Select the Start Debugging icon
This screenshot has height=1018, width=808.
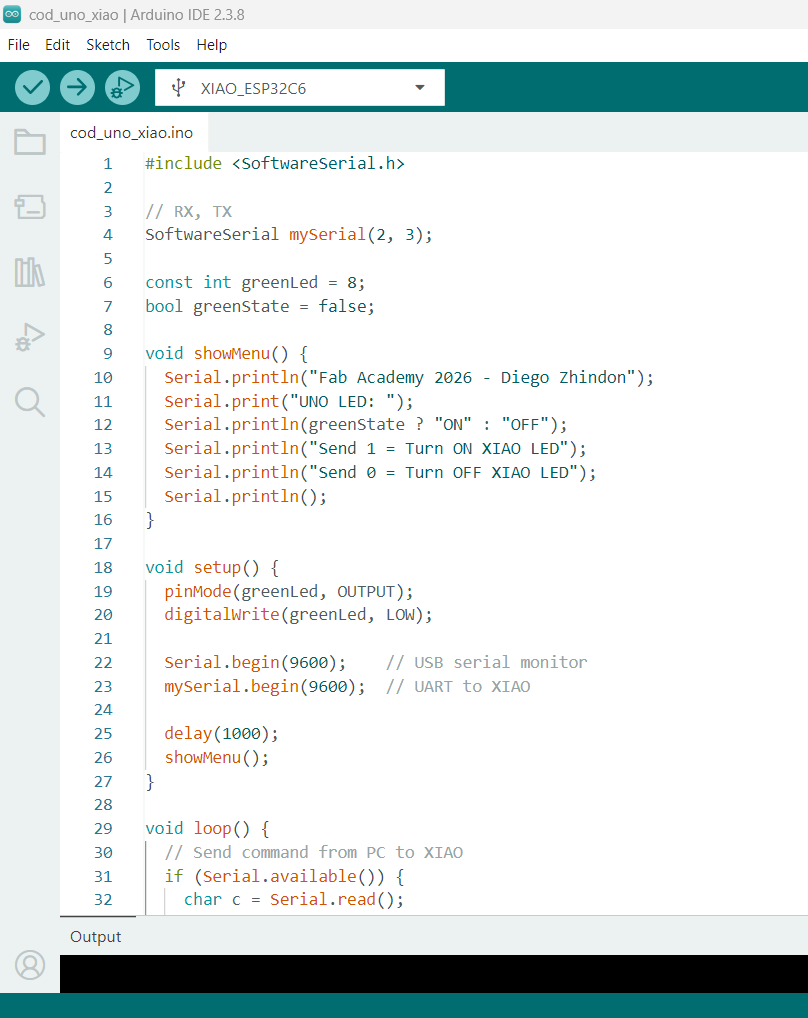point(122,87)
